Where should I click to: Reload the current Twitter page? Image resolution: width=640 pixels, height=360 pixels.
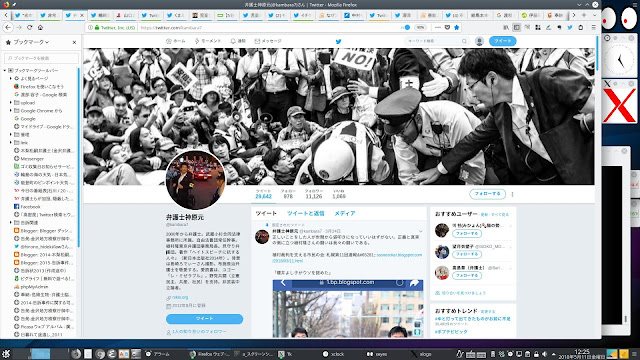click(29, 27)
